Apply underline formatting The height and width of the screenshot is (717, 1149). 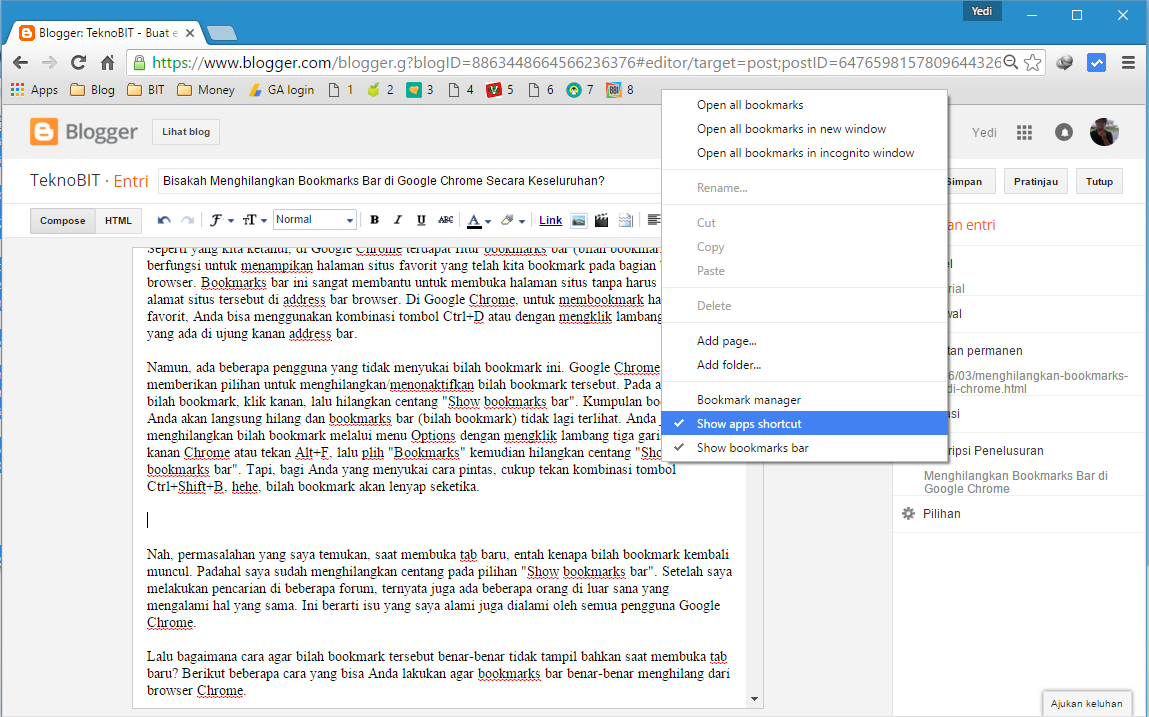click(421, 220)
